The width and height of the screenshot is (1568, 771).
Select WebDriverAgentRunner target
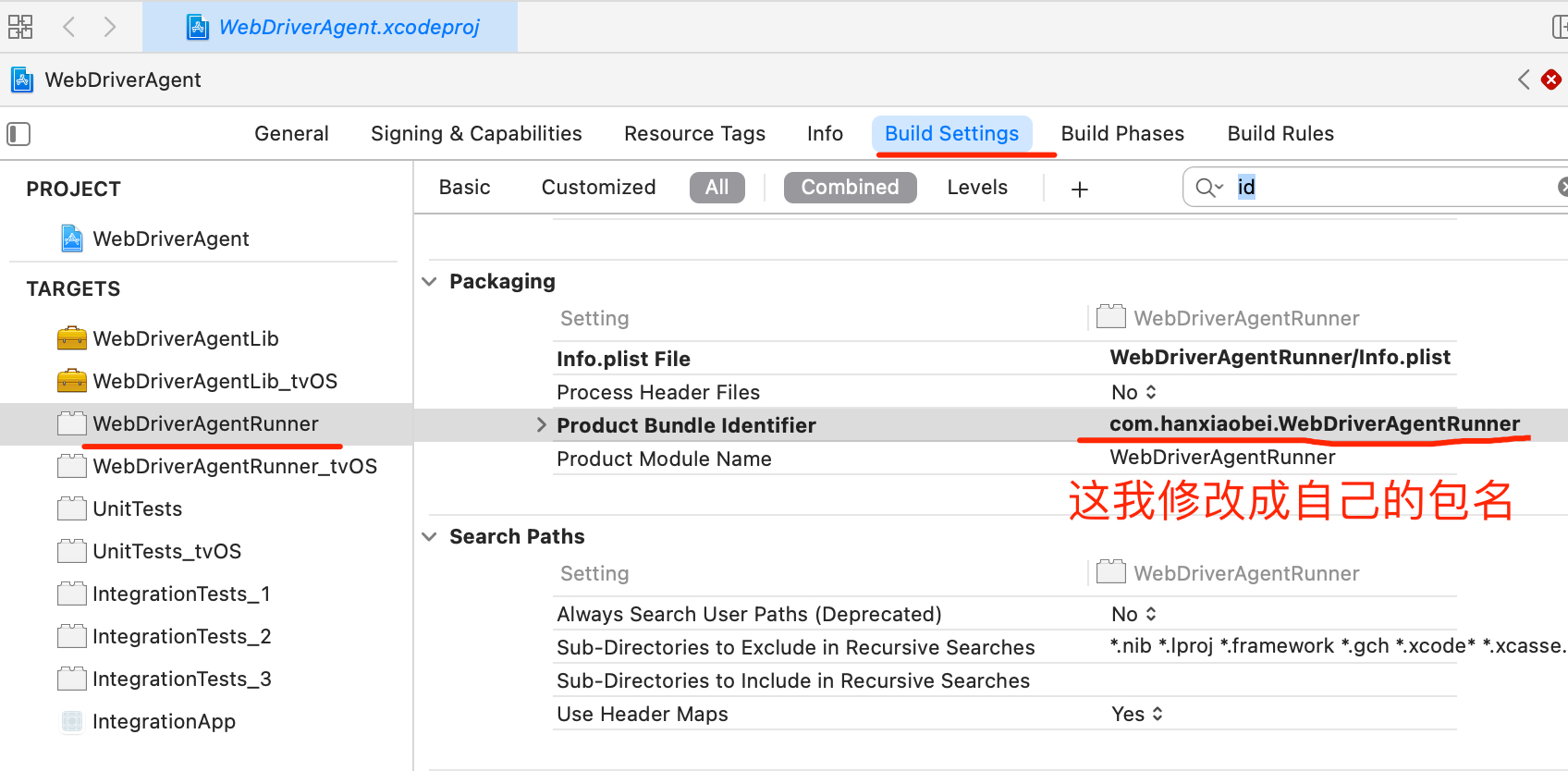(x=206, y=424)
